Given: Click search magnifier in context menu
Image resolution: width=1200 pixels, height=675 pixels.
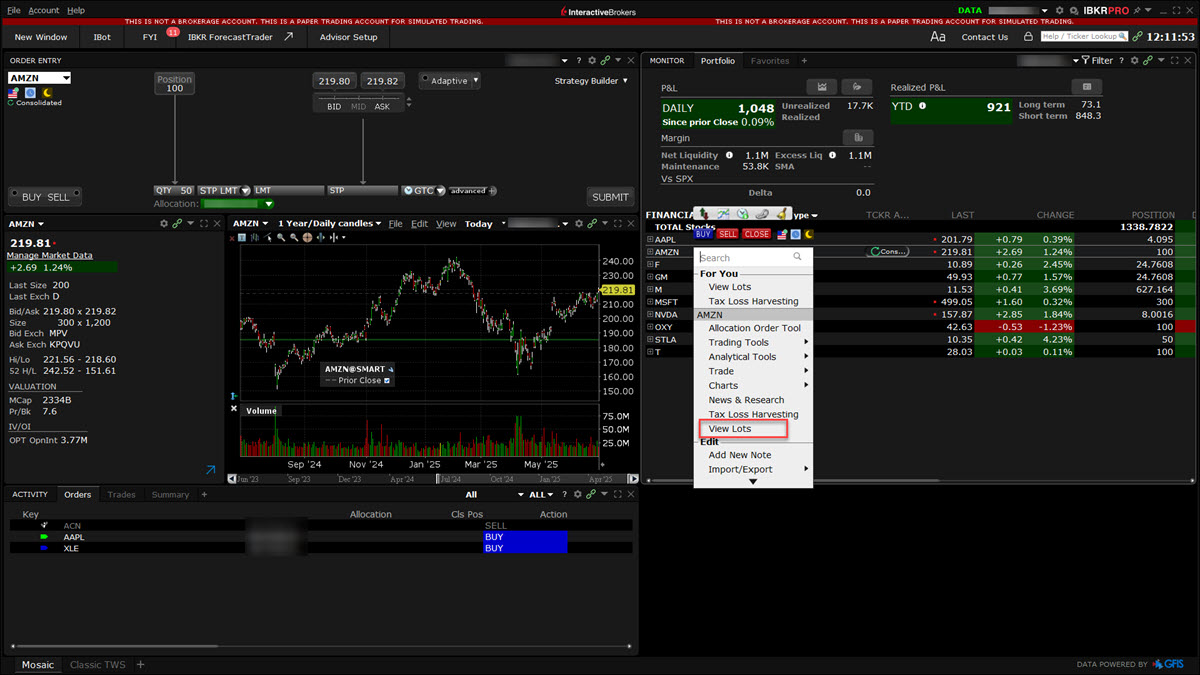Looking at the screenshot, I should (x=797, y=257).
